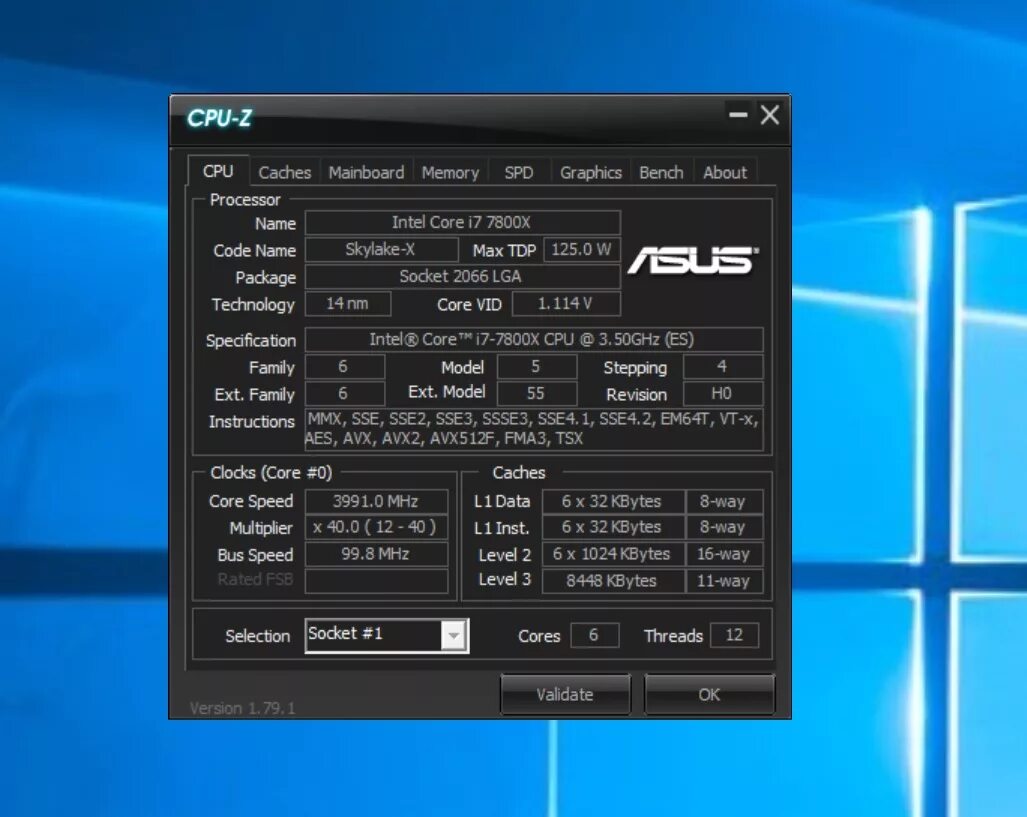Open the Mainboard tab
The image size is (1027, 817).
(366, 173)
